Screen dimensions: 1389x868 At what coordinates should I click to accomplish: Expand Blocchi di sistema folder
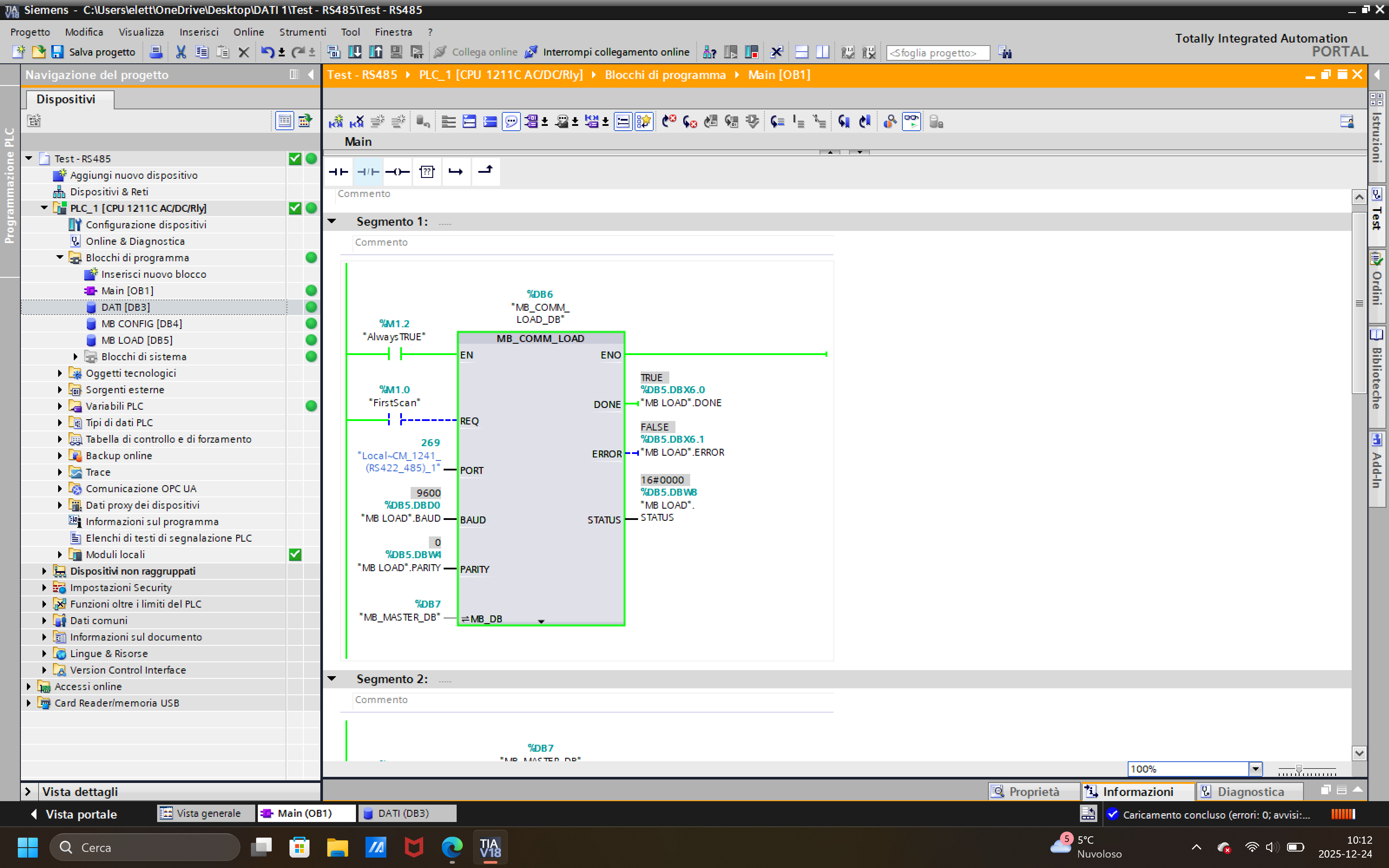coord(75,356)
